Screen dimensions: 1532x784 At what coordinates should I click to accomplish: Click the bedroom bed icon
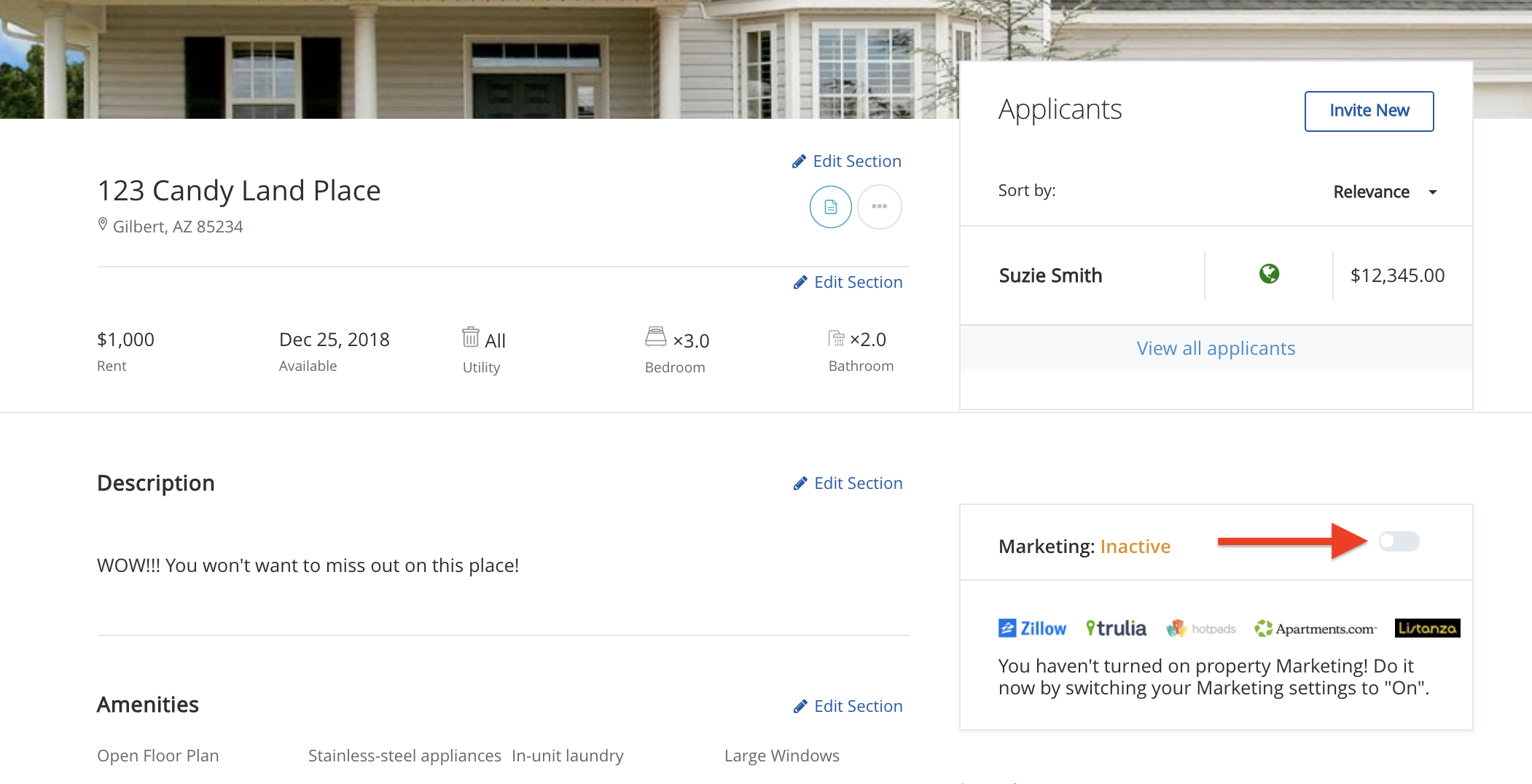coord(655,337)
